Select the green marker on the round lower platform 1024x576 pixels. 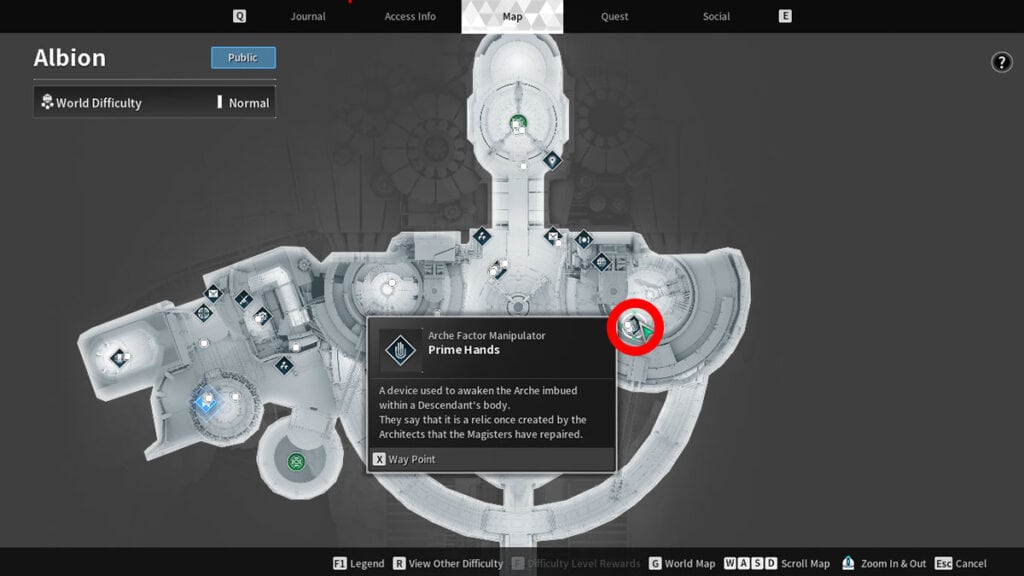tap(296, 462)
